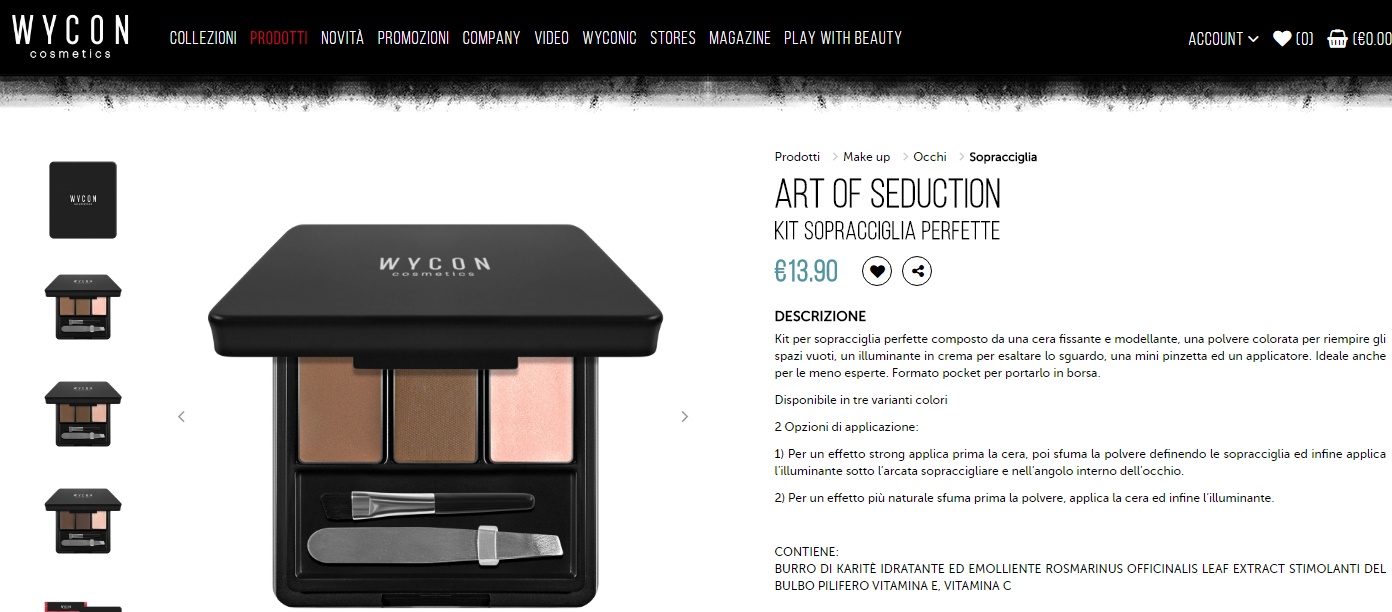
Task: Open the Collezioni menu
Action: tap(203, 38)
